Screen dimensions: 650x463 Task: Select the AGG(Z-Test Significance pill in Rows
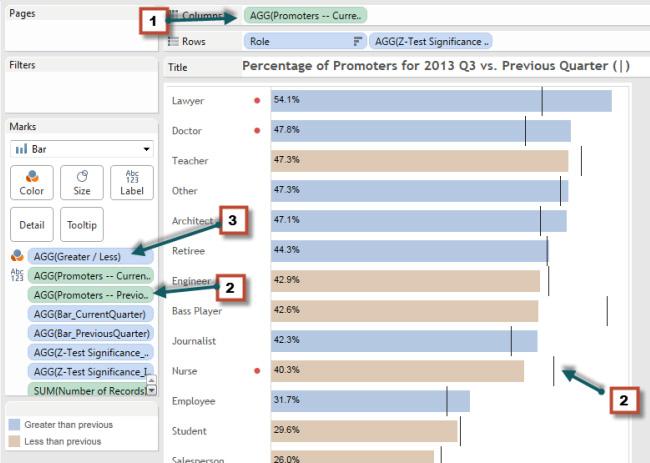click(x=430, y=41)
